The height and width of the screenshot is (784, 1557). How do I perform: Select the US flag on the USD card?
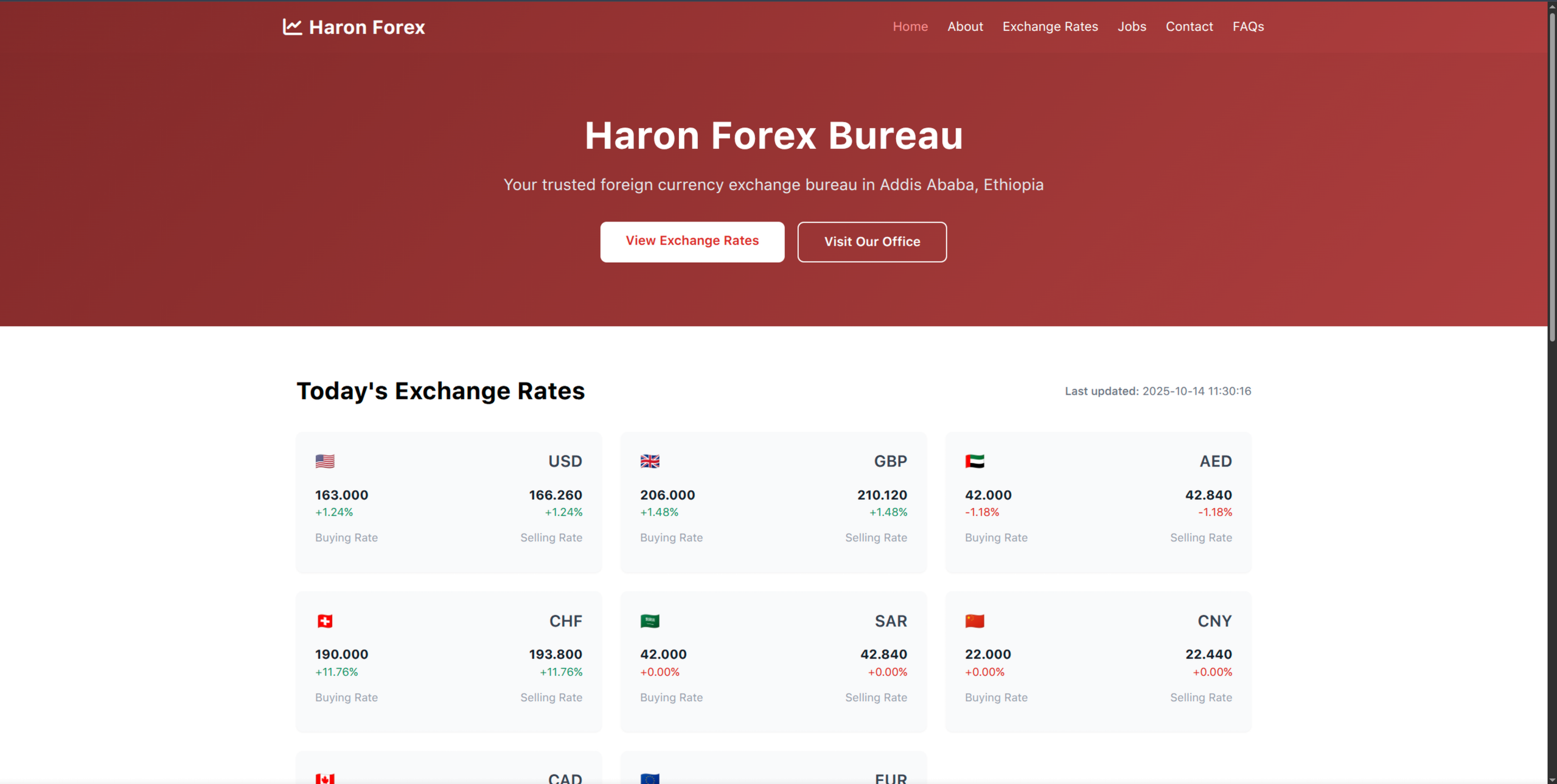pos(324,461)
